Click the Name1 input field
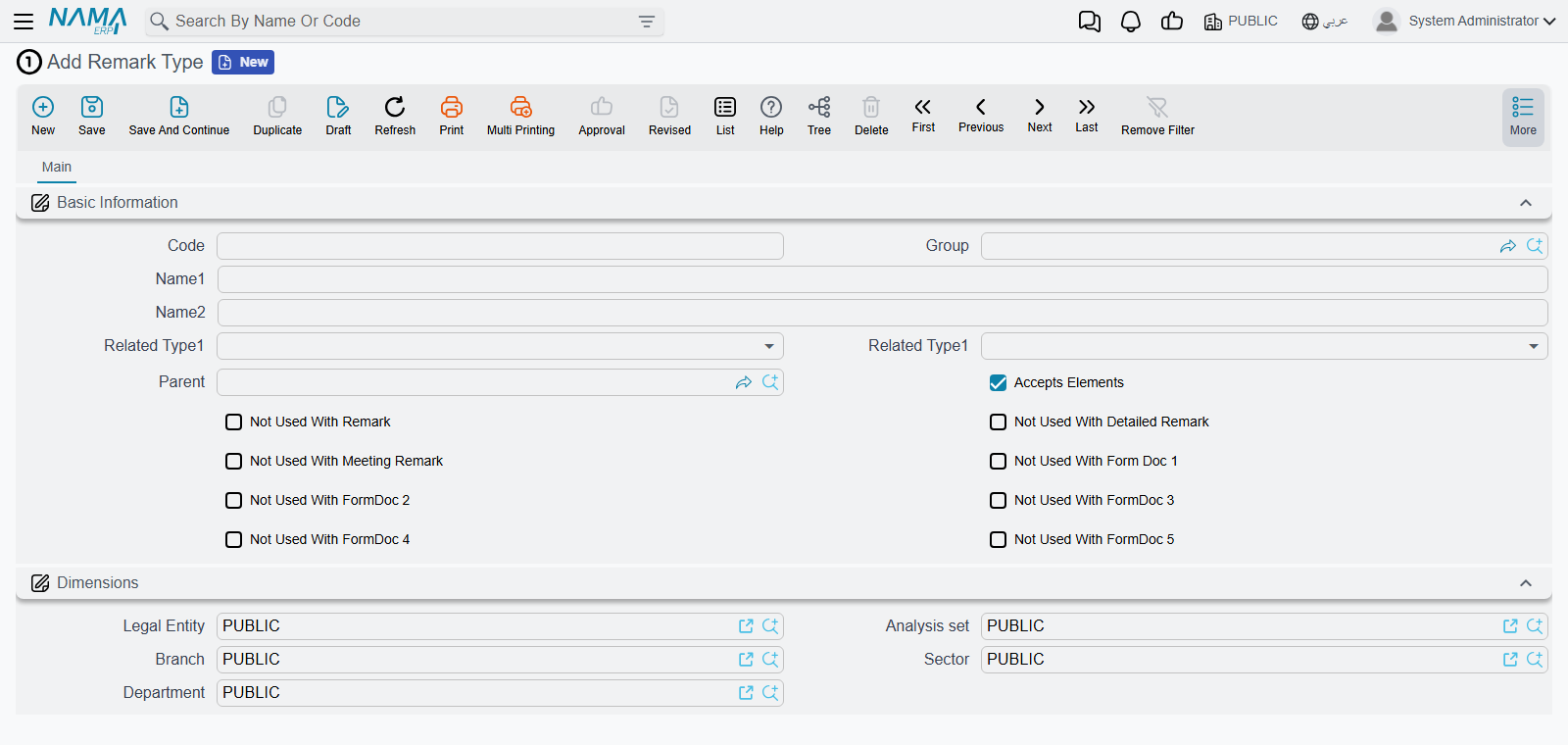Screen dimensions: 1568x745 882,279
